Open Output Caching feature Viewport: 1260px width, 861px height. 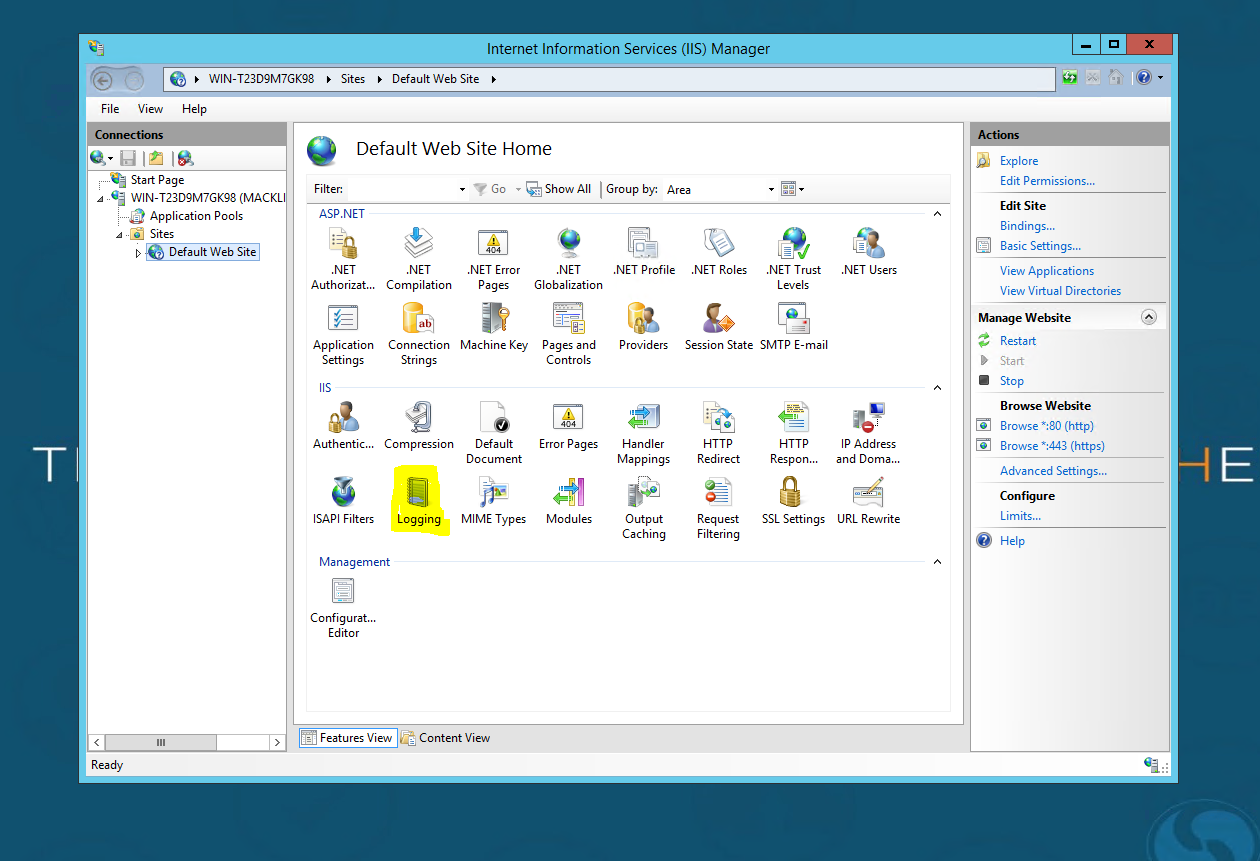click(643, 507)
